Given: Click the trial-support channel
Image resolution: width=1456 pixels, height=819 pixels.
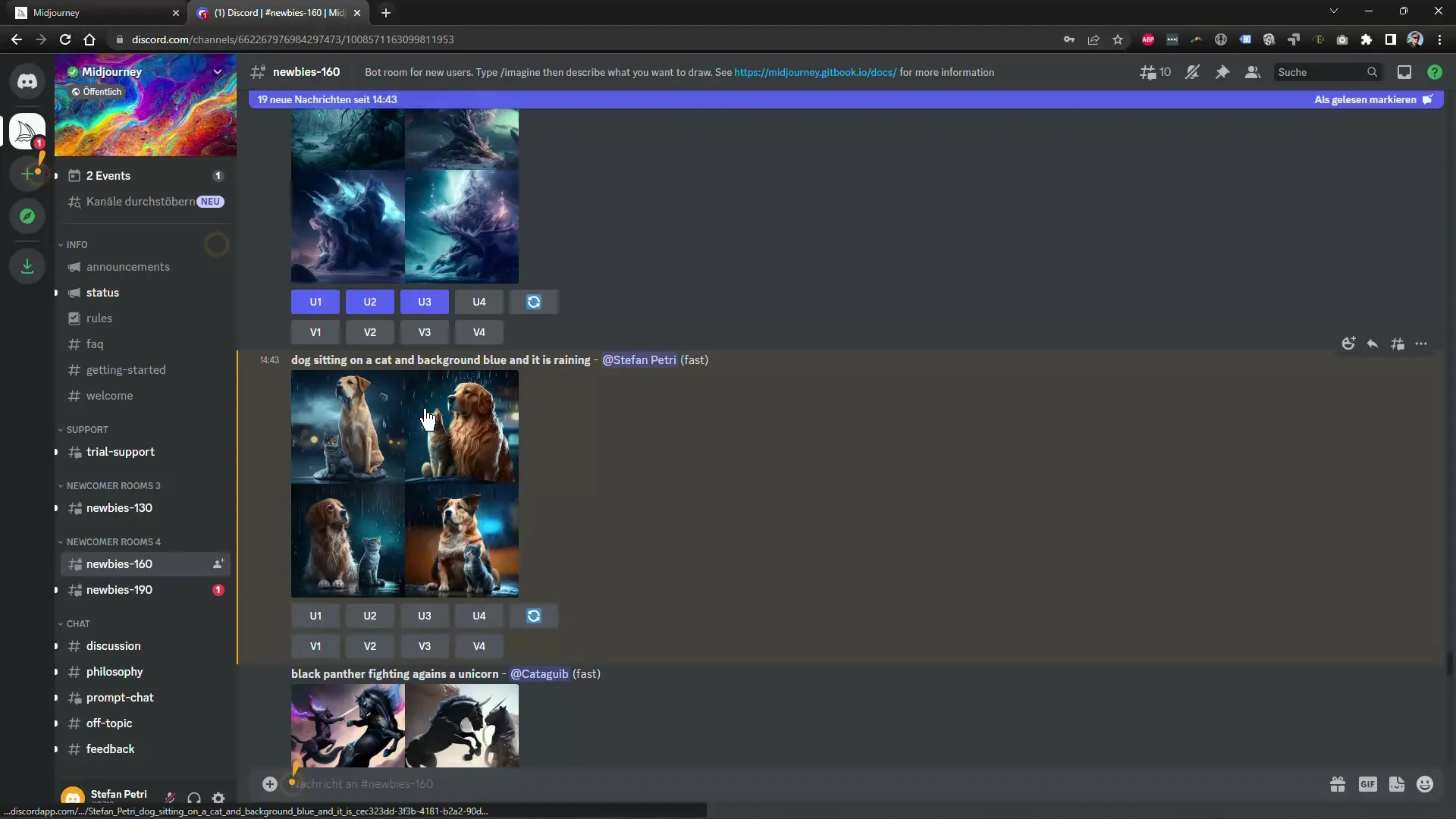Looking at the screenshot, I should point(120,451).
